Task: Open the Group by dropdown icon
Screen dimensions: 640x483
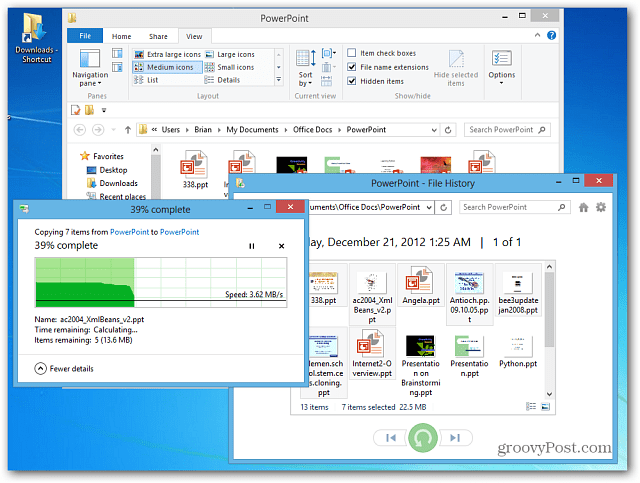Action: coord(329,53)
